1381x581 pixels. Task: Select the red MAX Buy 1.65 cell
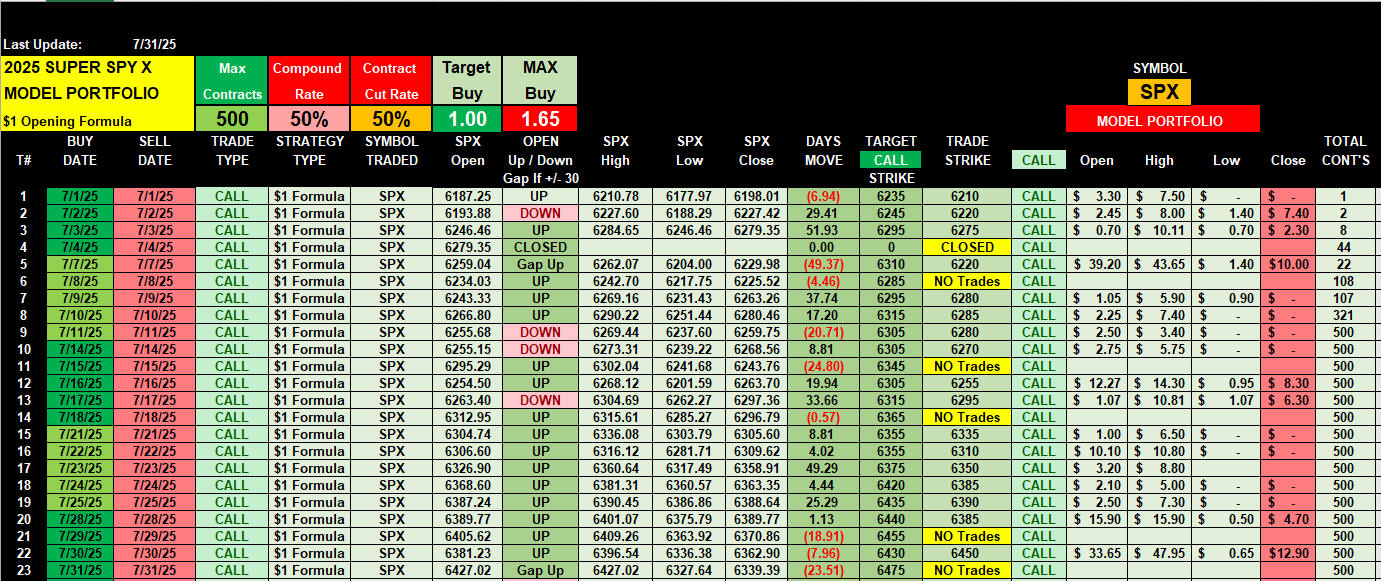(539, 118)
